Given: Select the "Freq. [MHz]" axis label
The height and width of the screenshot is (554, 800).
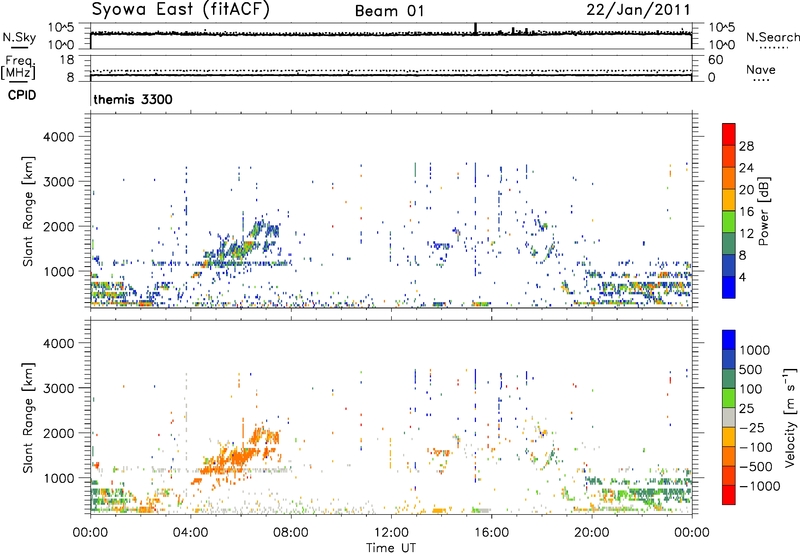Looking at the screenshot, I should click(18, 67).
